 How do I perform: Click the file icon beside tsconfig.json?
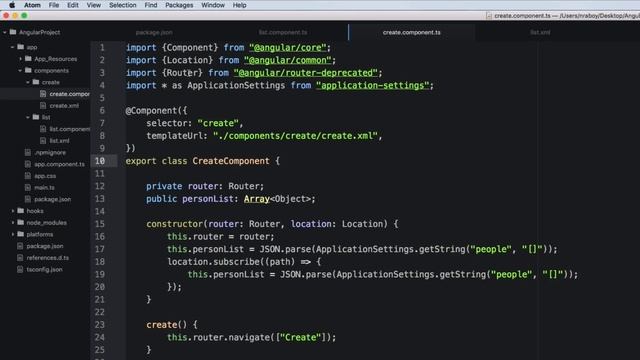coord(20,269)
